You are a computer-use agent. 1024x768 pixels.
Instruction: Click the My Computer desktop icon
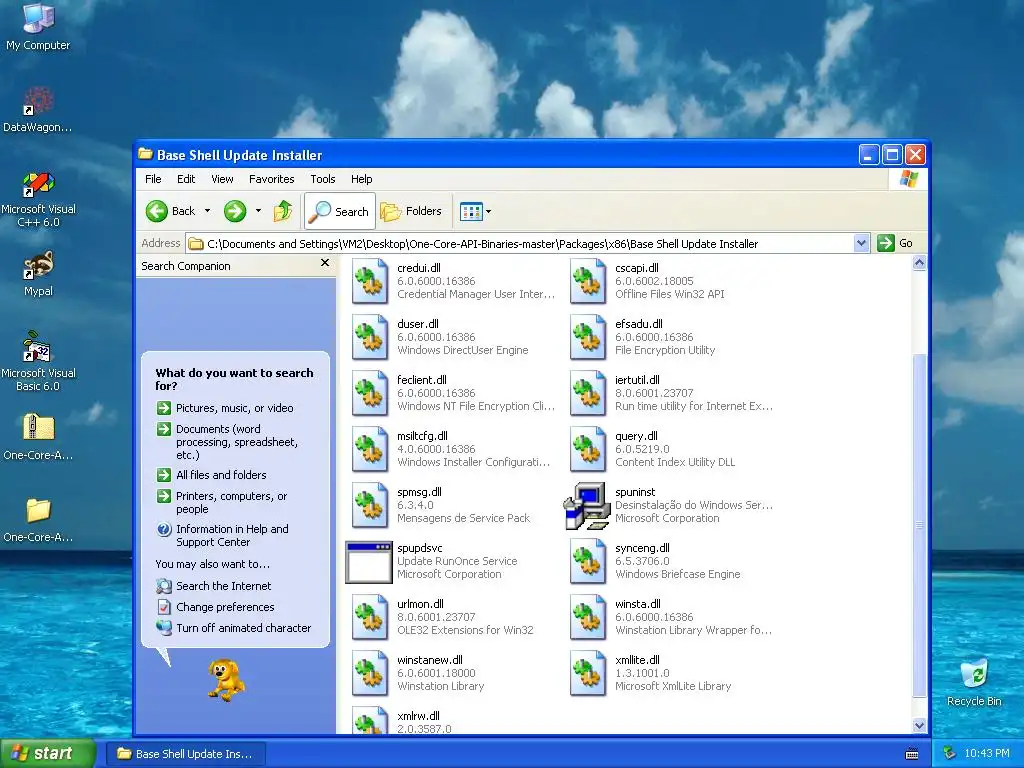click(38, 26)
